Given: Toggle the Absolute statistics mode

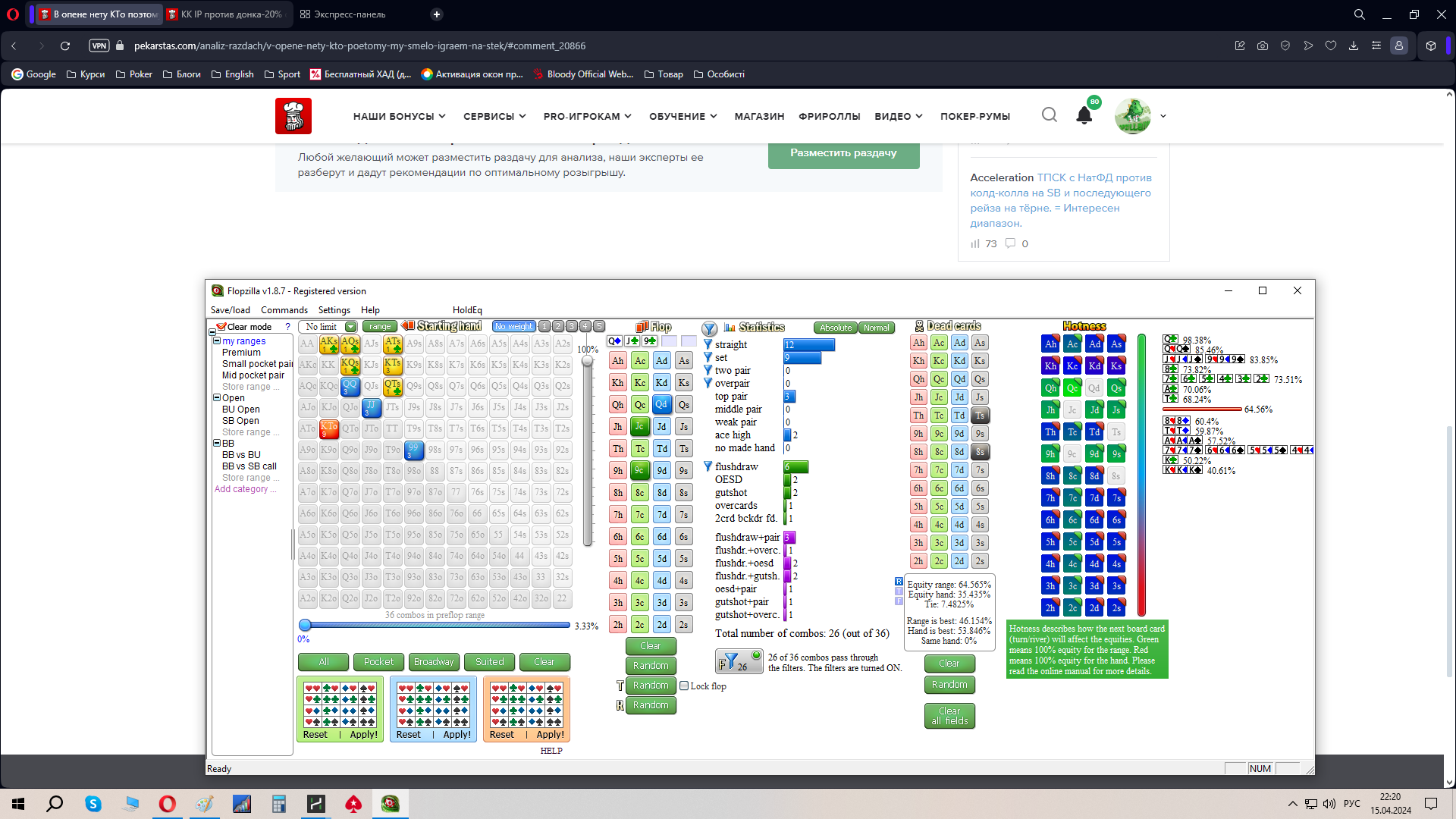Looking at the screenshot, I should point(835,328).
